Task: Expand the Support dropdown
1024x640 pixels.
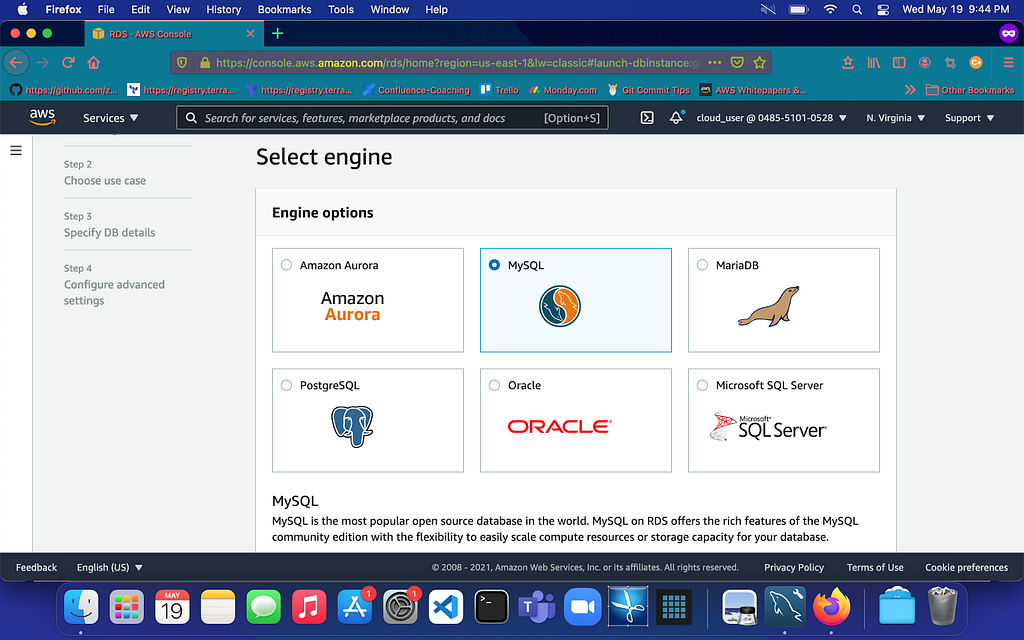Action: pyautogui.click(x=969, y=118)
